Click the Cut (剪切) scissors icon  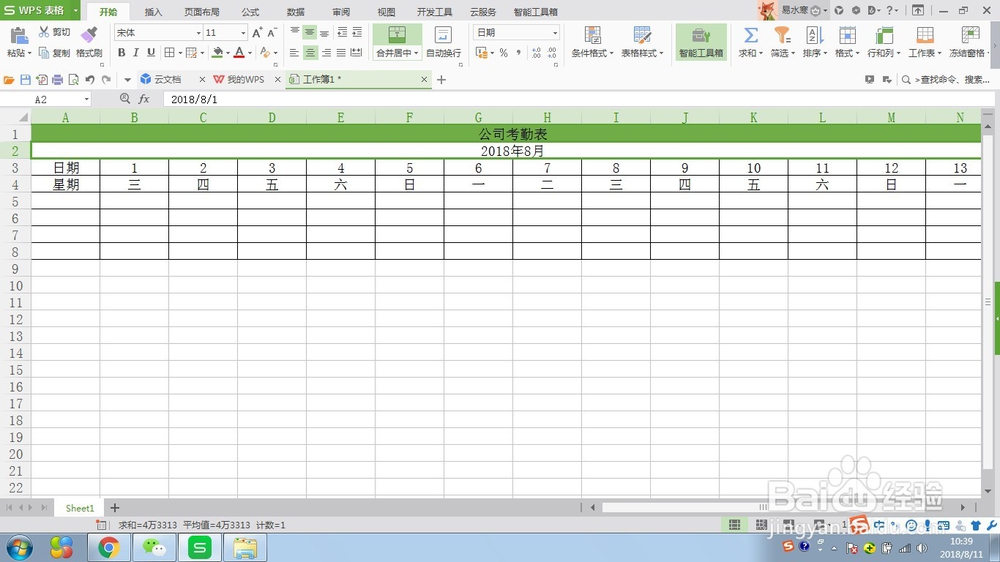(44, 32)
